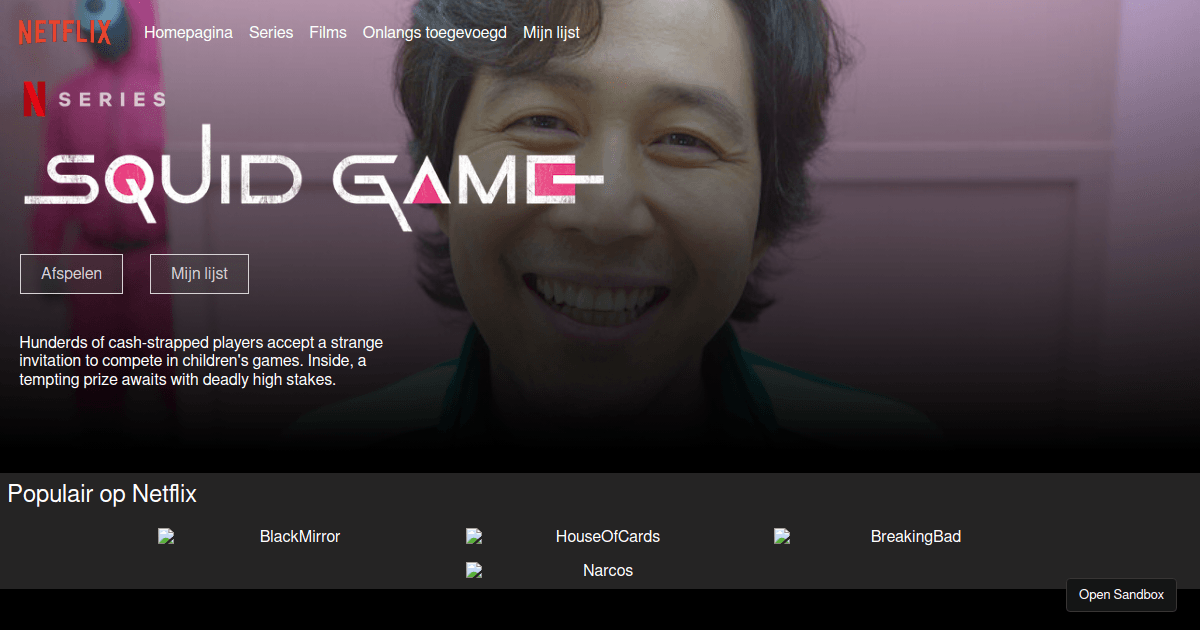Click the Netflix logo in the header
This screenshot has height=630, width=1200.
[64, 32]
